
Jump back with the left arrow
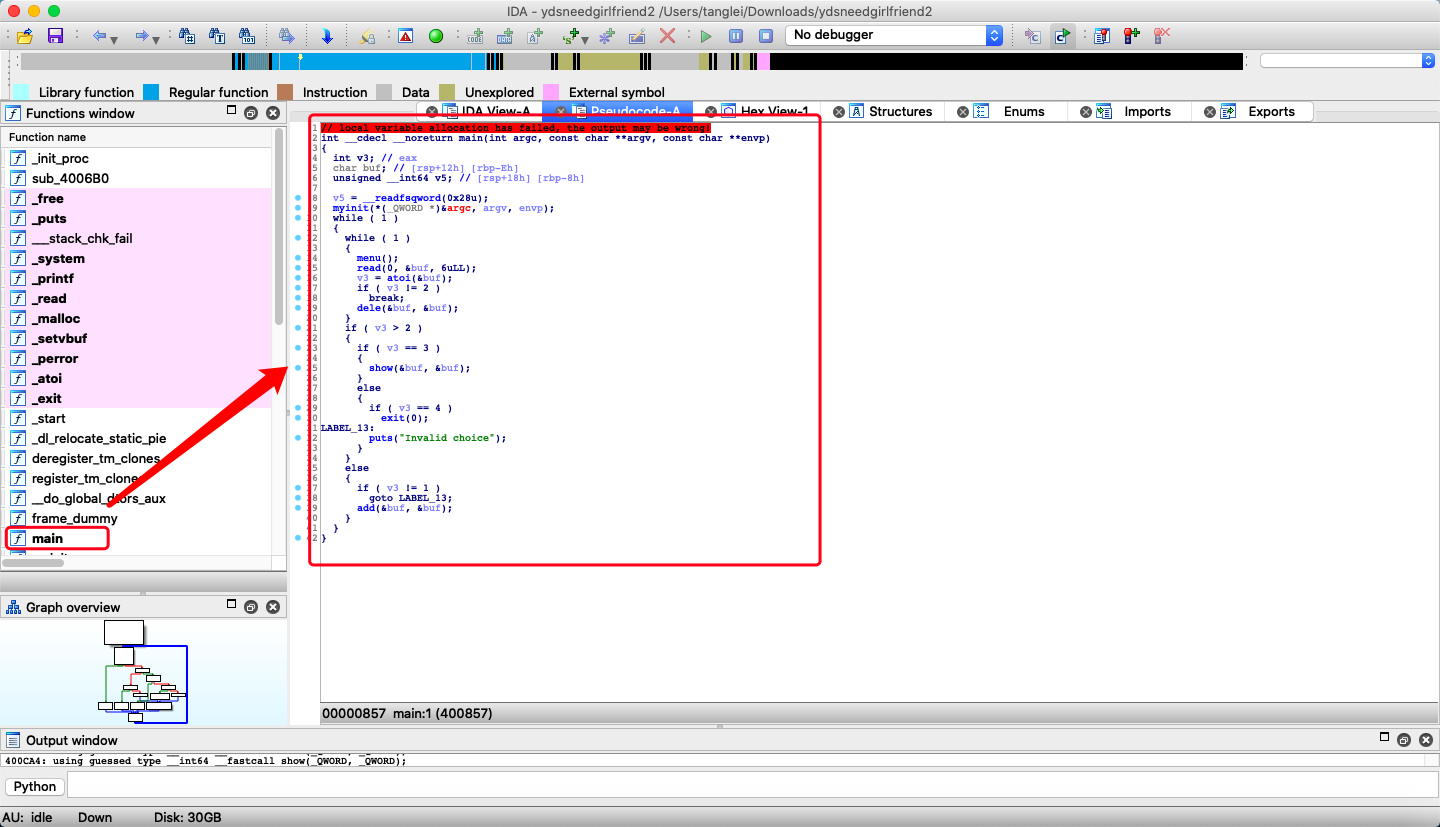tap(99, 36)
